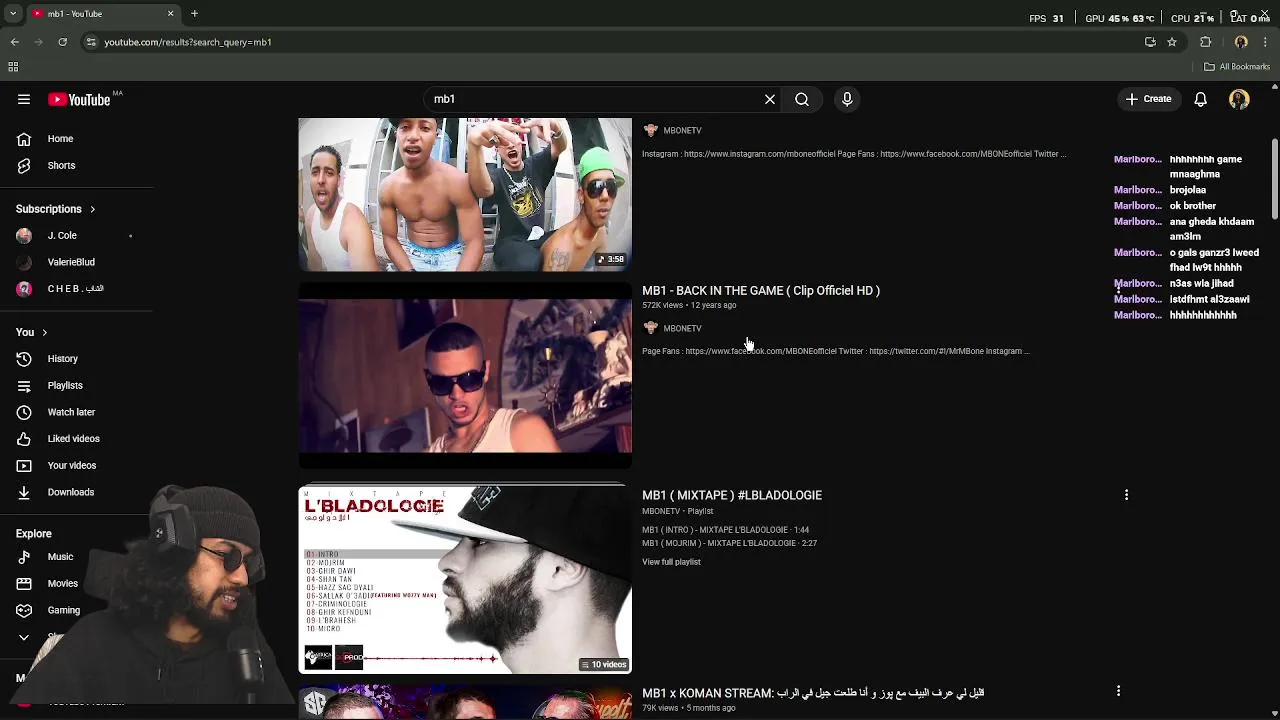The height and width of the screenshot is (720, 1280).
Task: Open the tab search dropdown arrow
Action: pos(13,14)
